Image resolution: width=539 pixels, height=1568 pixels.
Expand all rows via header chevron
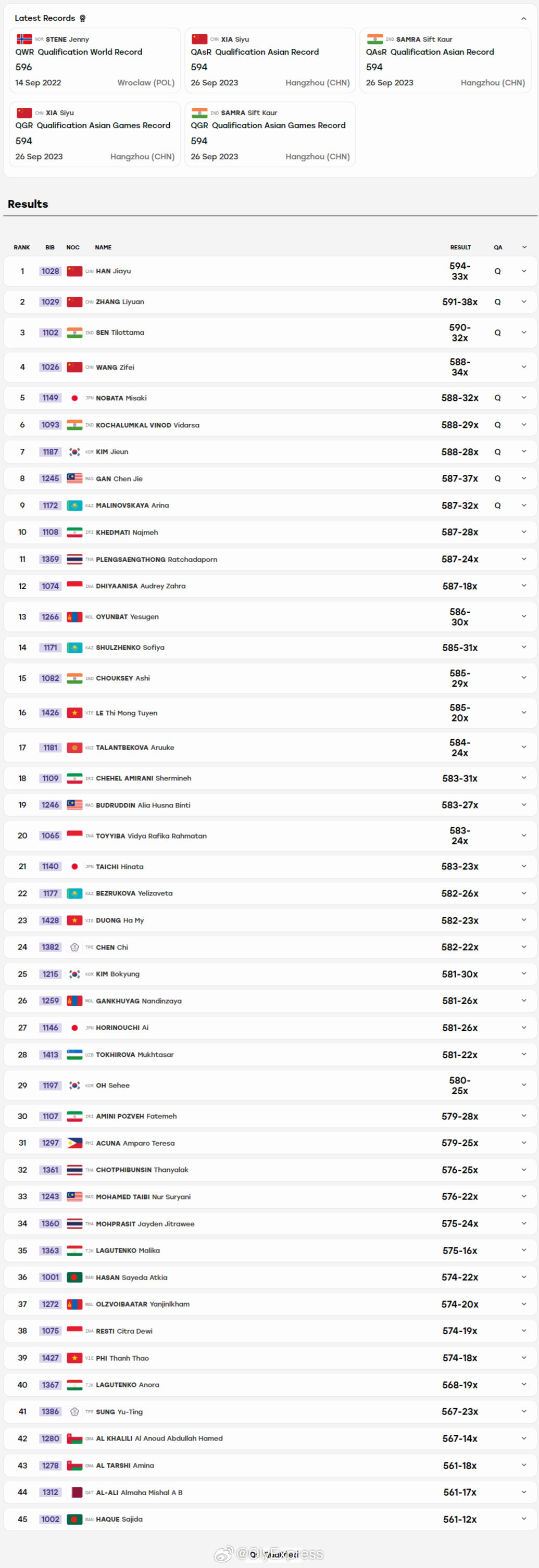coord(524,247)
